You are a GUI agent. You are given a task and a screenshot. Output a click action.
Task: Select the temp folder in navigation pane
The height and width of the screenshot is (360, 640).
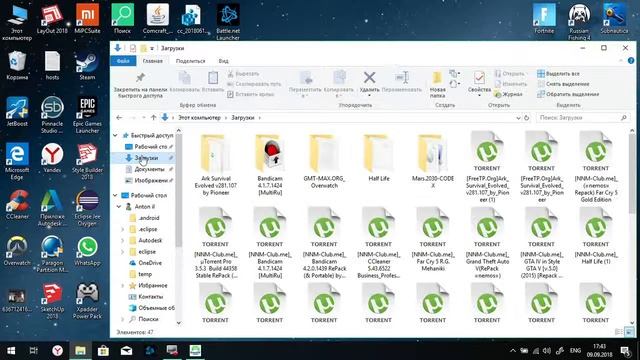click(x=144, y=274)
